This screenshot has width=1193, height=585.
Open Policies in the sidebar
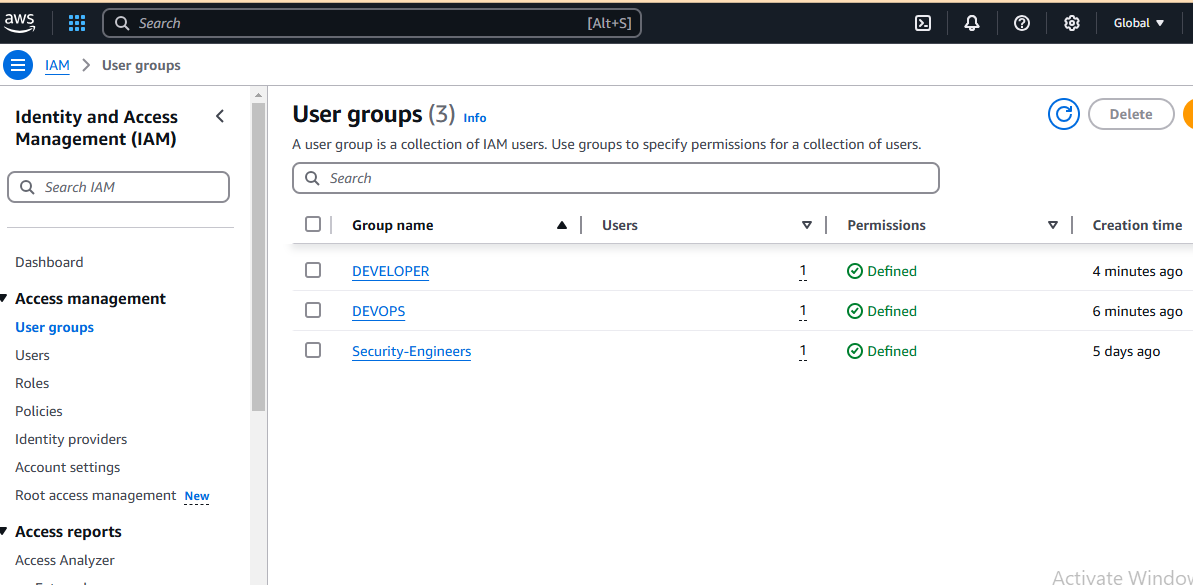(39, 411)
